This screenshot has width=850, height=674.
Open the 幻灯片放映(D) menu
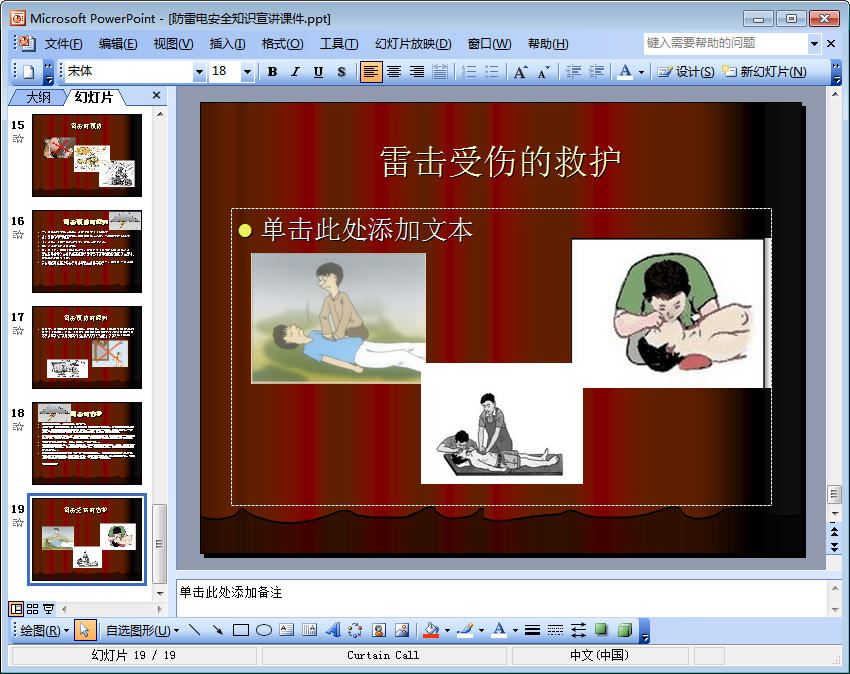click(x=413, y=44)
